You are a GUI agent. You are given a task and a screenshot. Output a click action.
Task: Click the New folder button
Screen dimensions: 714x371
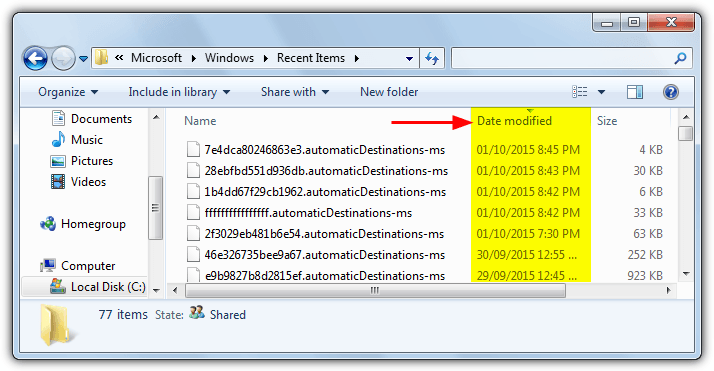389,92
